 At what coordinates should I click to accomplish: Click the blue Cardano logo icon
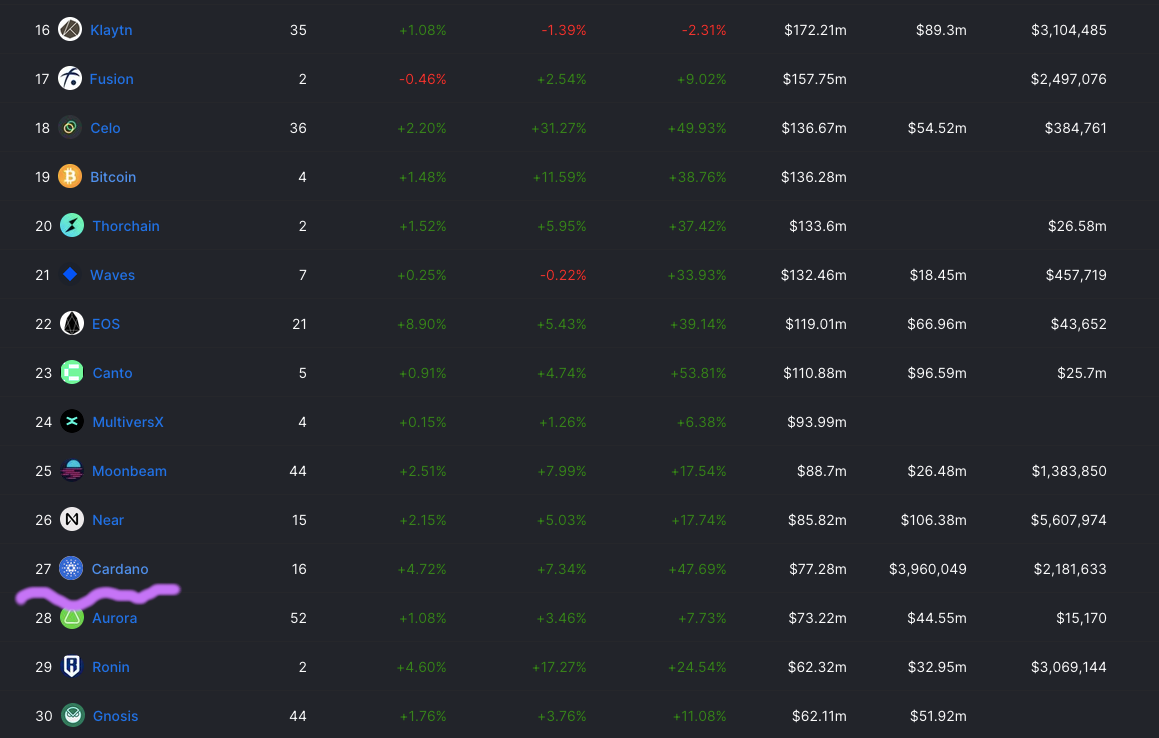click(71, 569)
